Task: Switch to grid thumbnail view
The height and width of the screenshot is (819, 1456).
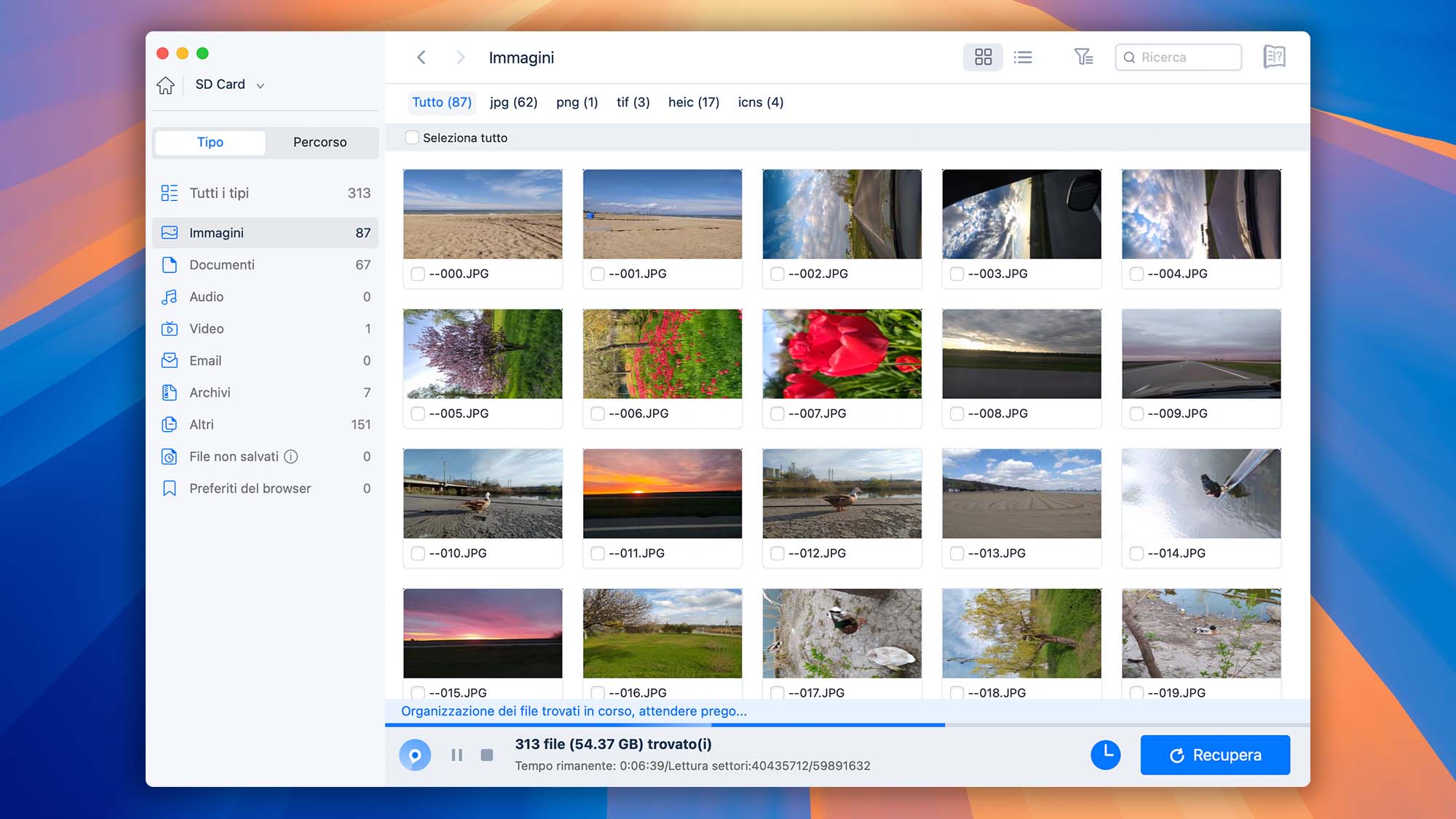Action: [x=983, y=57]
